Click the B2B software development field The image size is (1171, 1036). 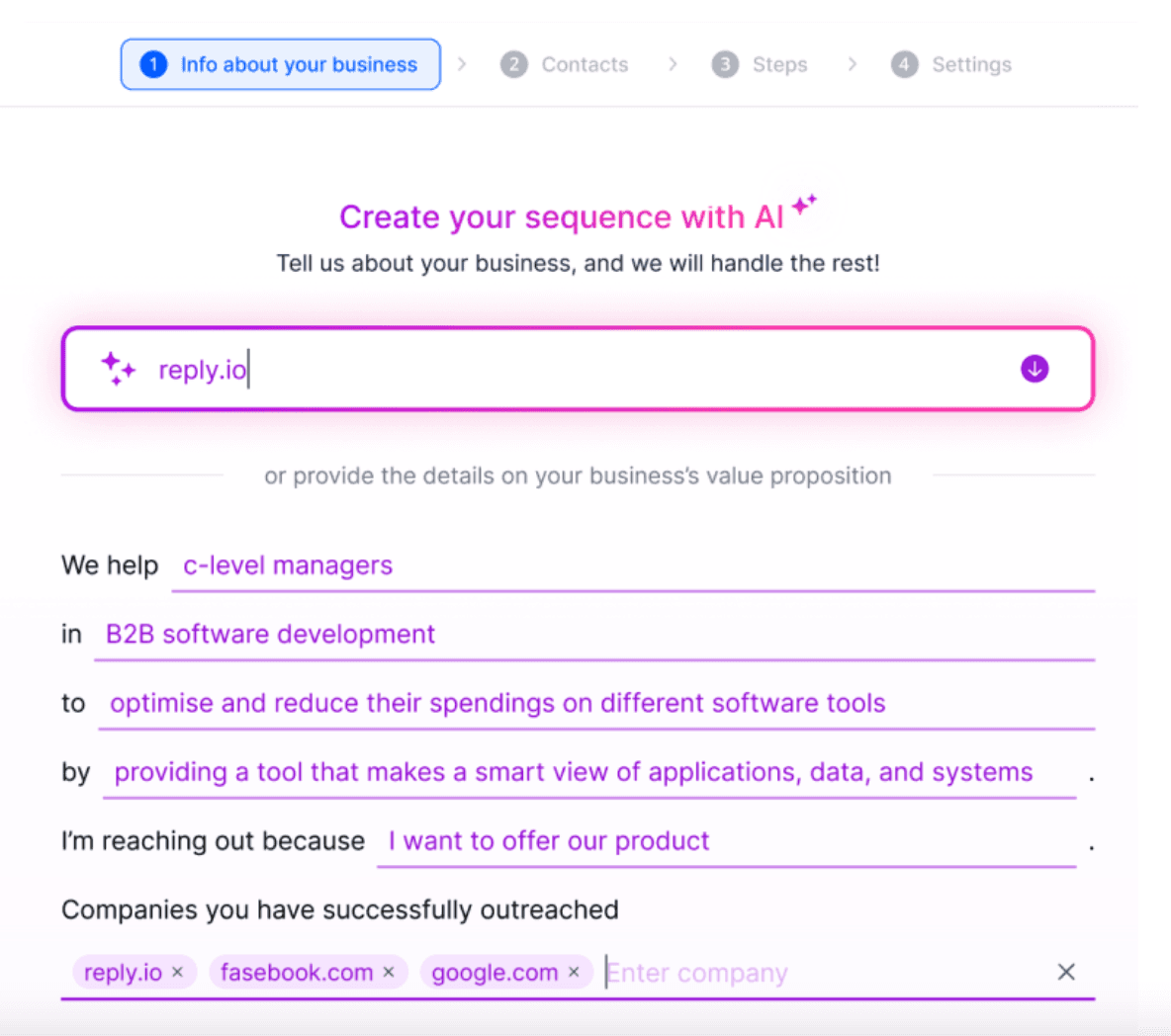pyautogui.click(x=269, y=634)
